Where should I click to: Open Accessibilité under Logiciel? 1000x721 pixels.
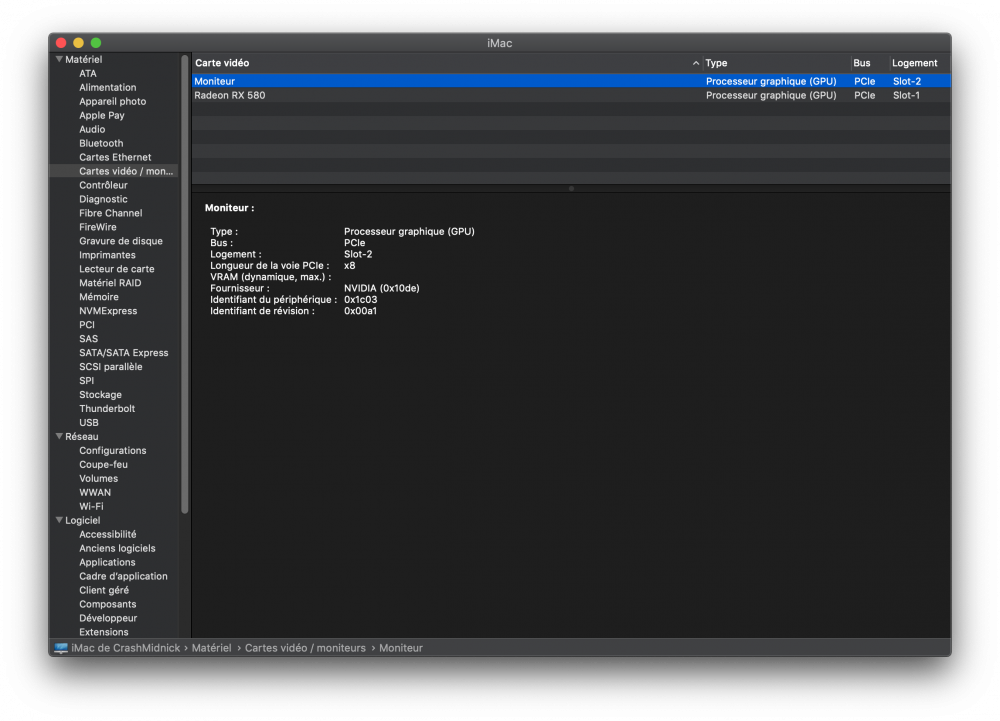click(107, 534)
